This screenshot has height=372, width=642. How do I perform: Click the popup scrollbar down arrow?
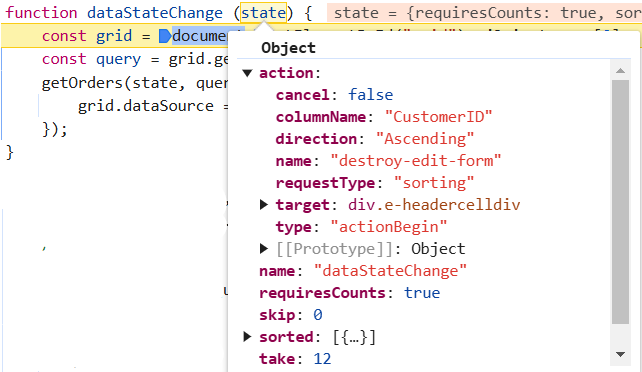click(x=620, y=354)
